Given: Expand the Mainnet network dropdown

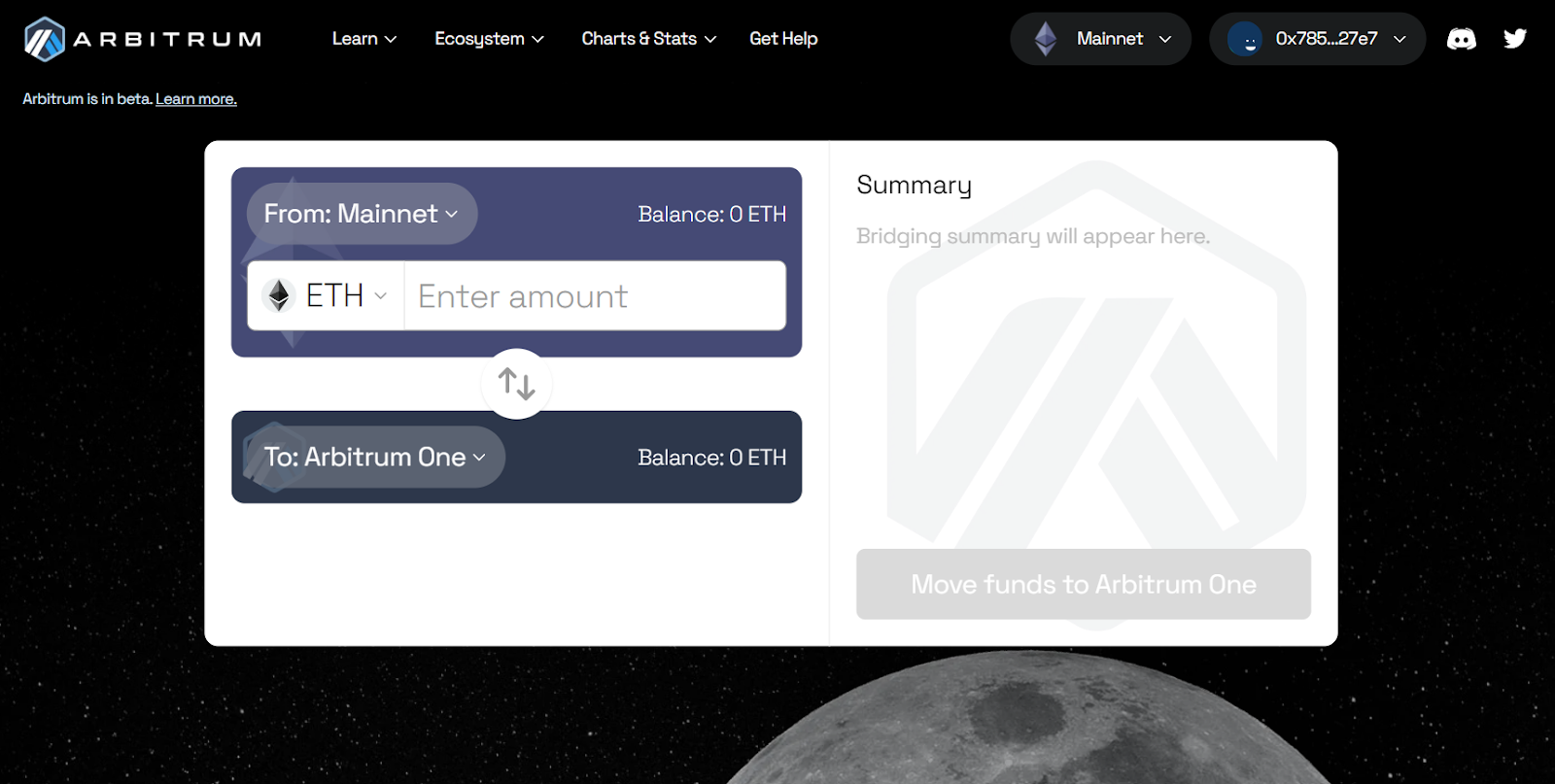Looking at the screenshot, I should coord(1100,39).
